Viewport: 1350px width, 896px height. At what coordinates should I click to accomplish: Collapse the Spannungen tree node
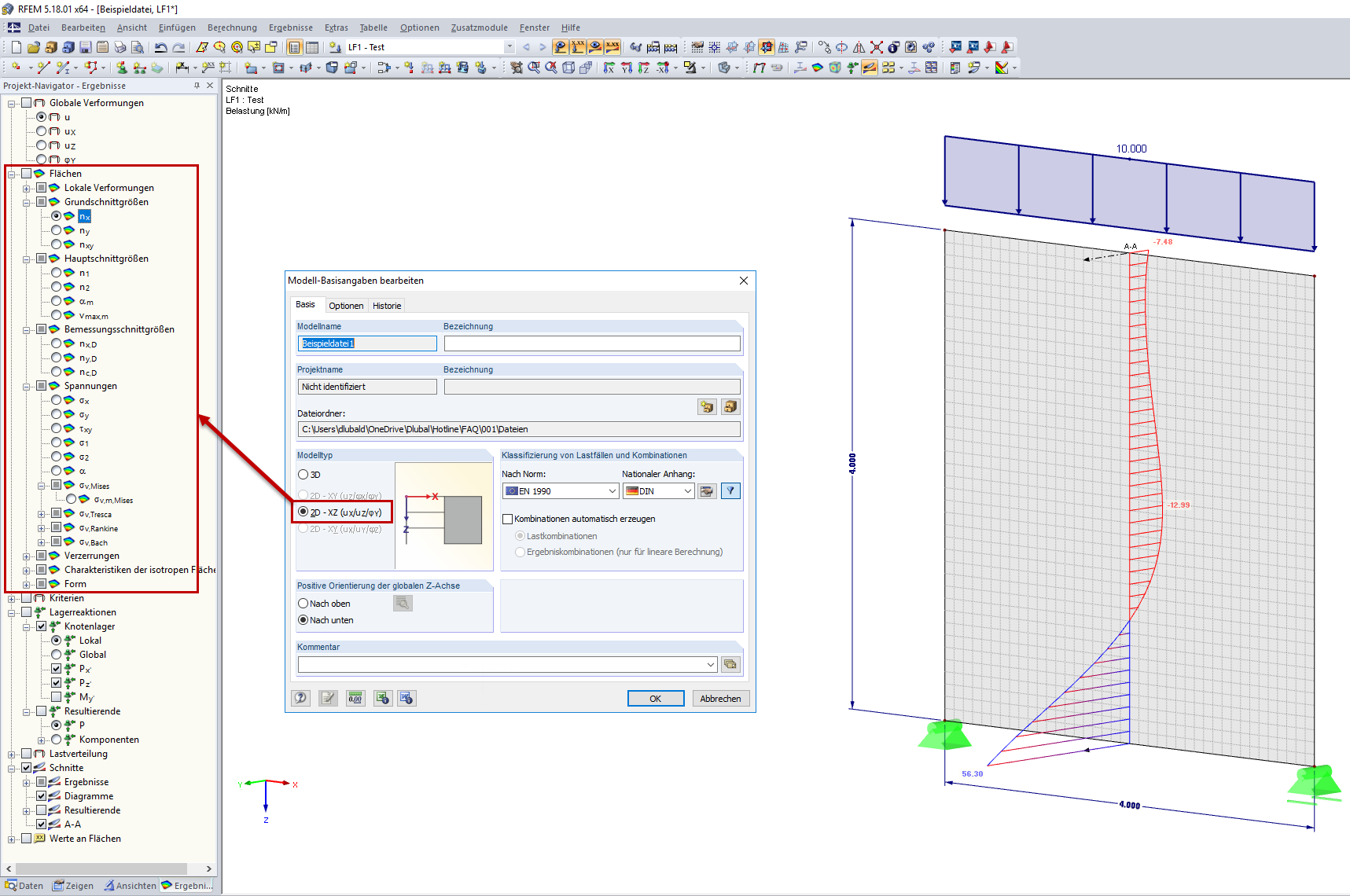pos(27,386)
